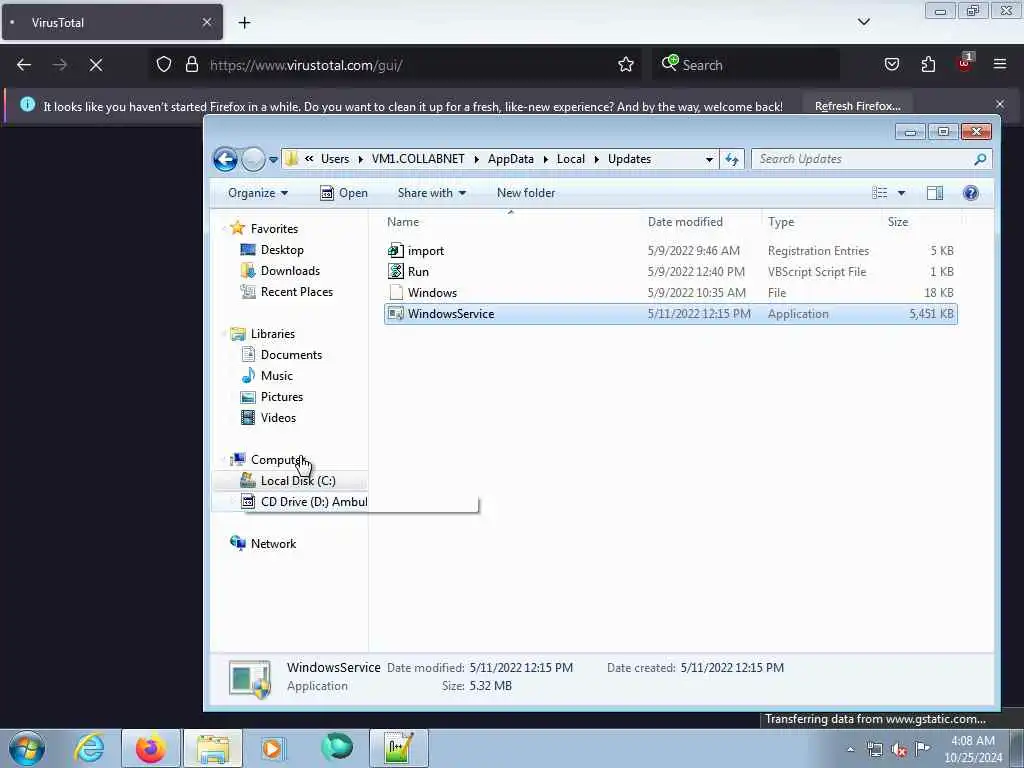Image resolution: width=1024 pixels, height=768 pixels.
Task: Click Firefox list all tabs chevron
Action: (x=863, y=22)
